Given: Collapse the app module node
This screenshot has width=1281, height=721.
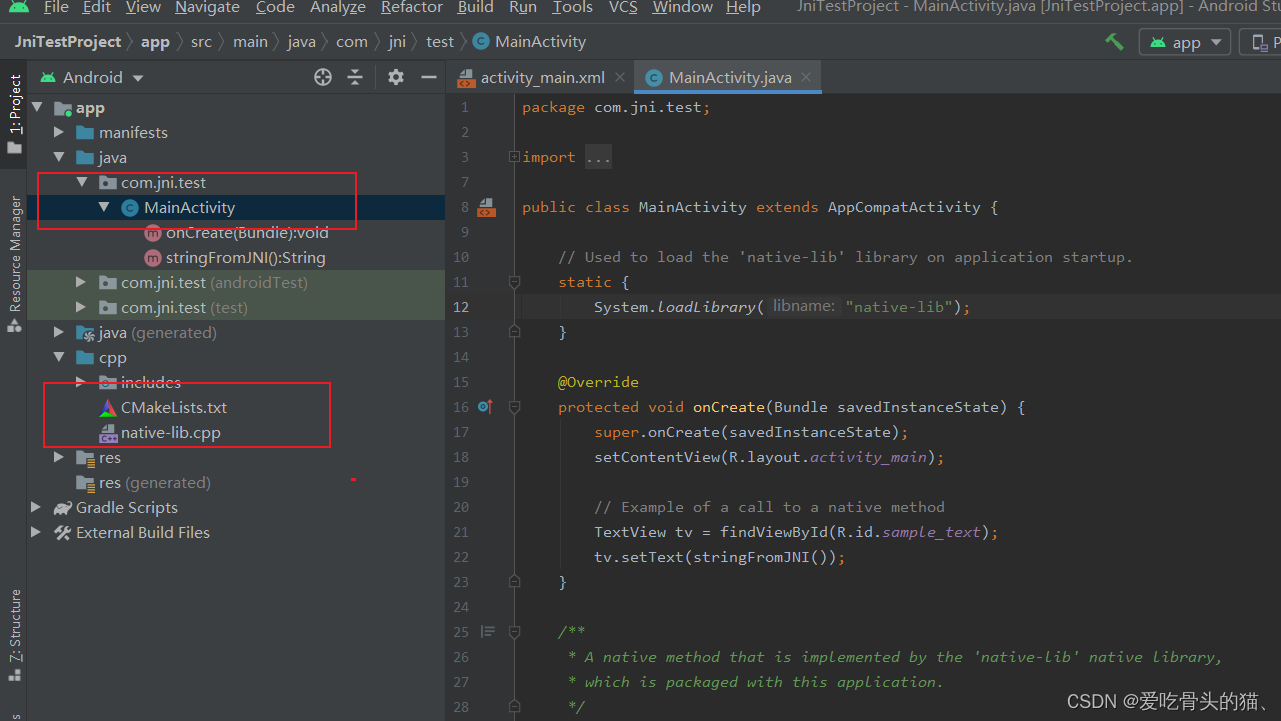Looking at the screenshot, I should (37, 107).
